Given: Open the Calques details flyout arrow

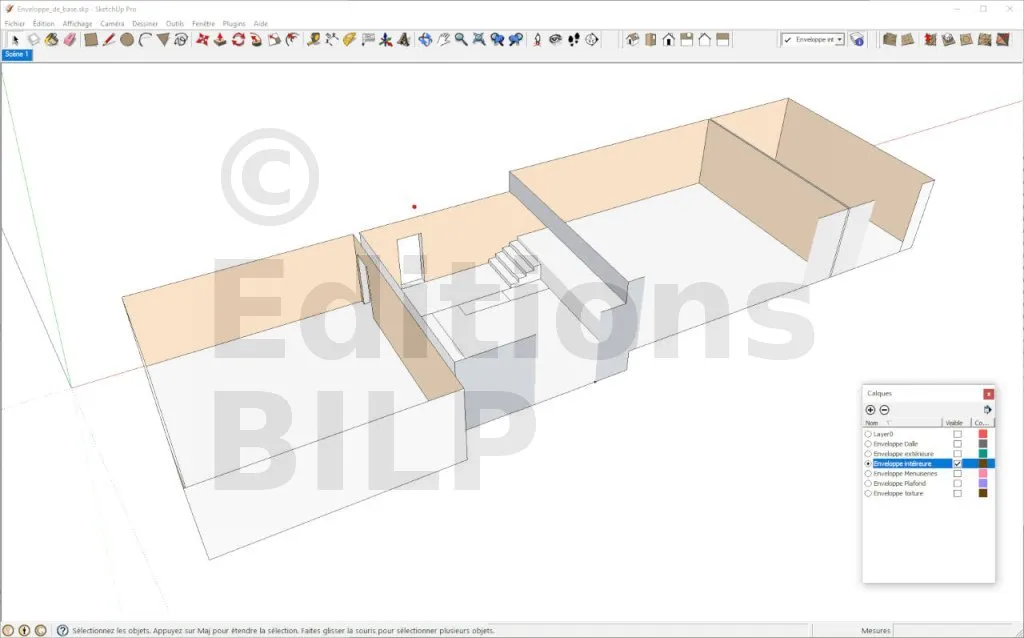Looking at the screenshot, I should (987, 410).
